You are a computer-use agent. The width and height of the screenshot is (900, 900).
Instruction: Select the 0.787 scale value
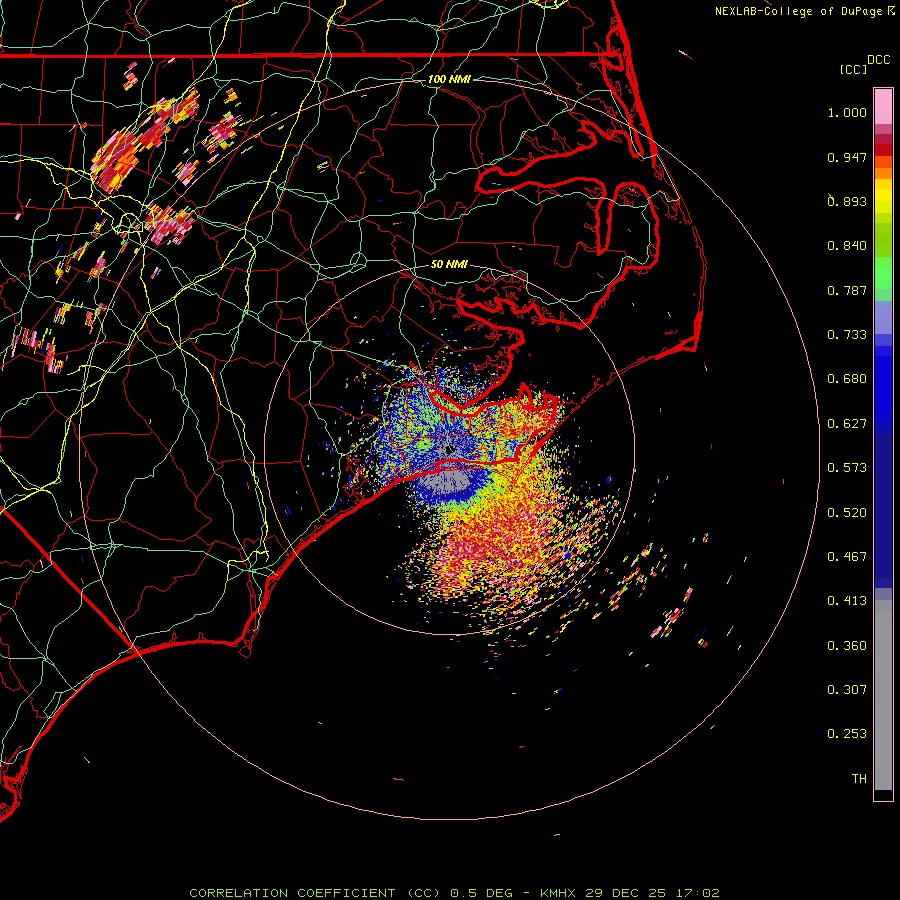click(x=847, y=290)
